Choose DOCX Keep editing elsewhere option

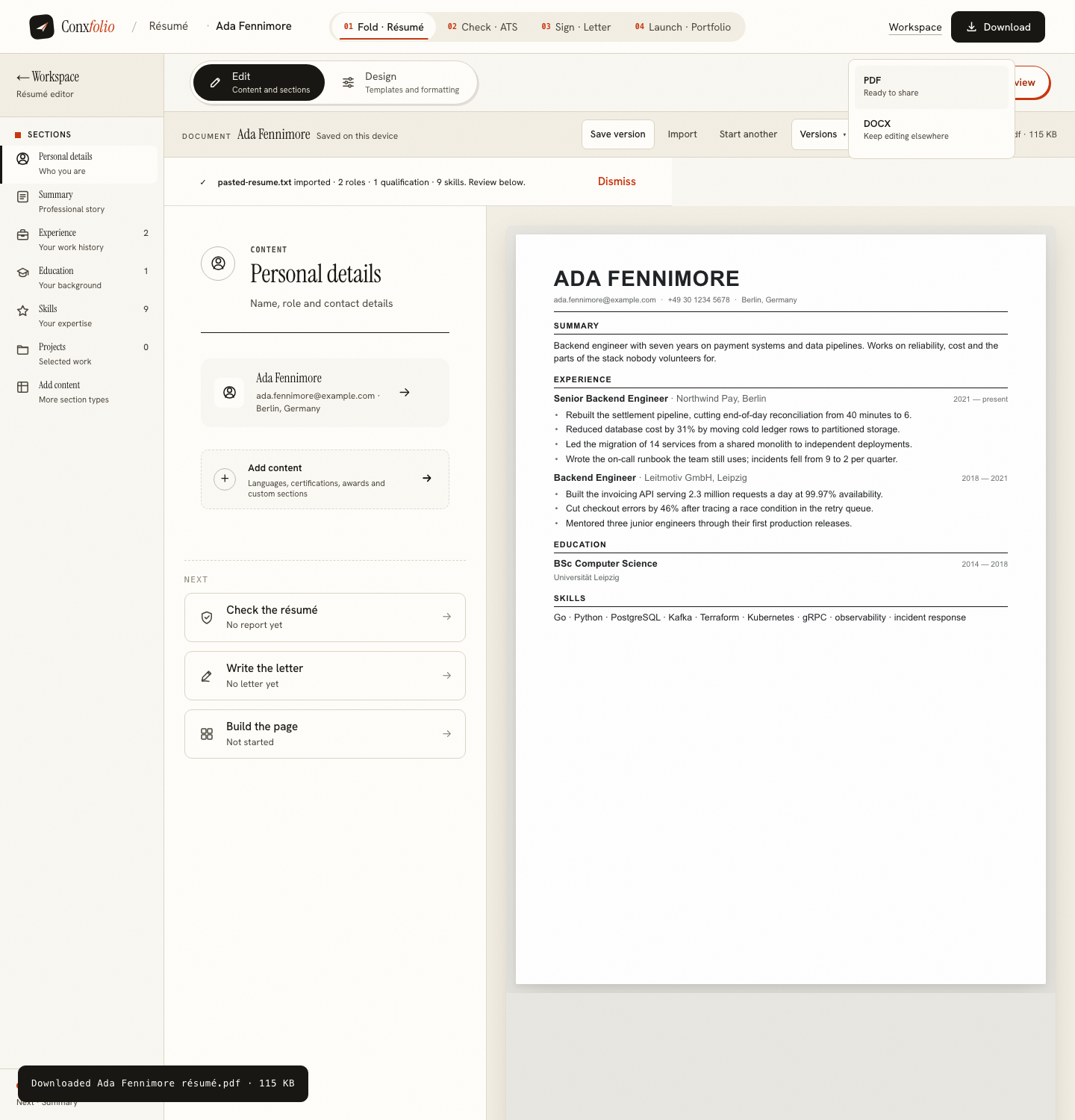932,130
